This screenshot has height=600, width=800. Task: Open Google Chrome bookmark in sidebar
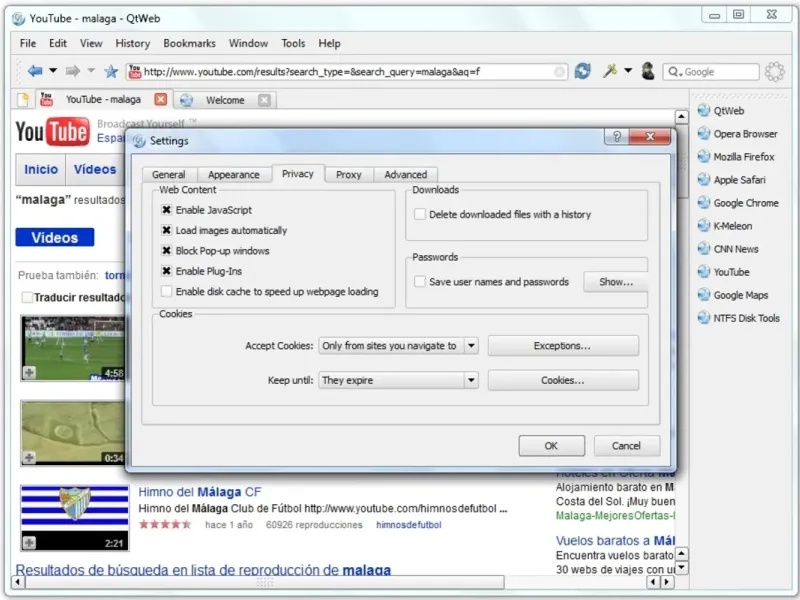tap(738, 203)
